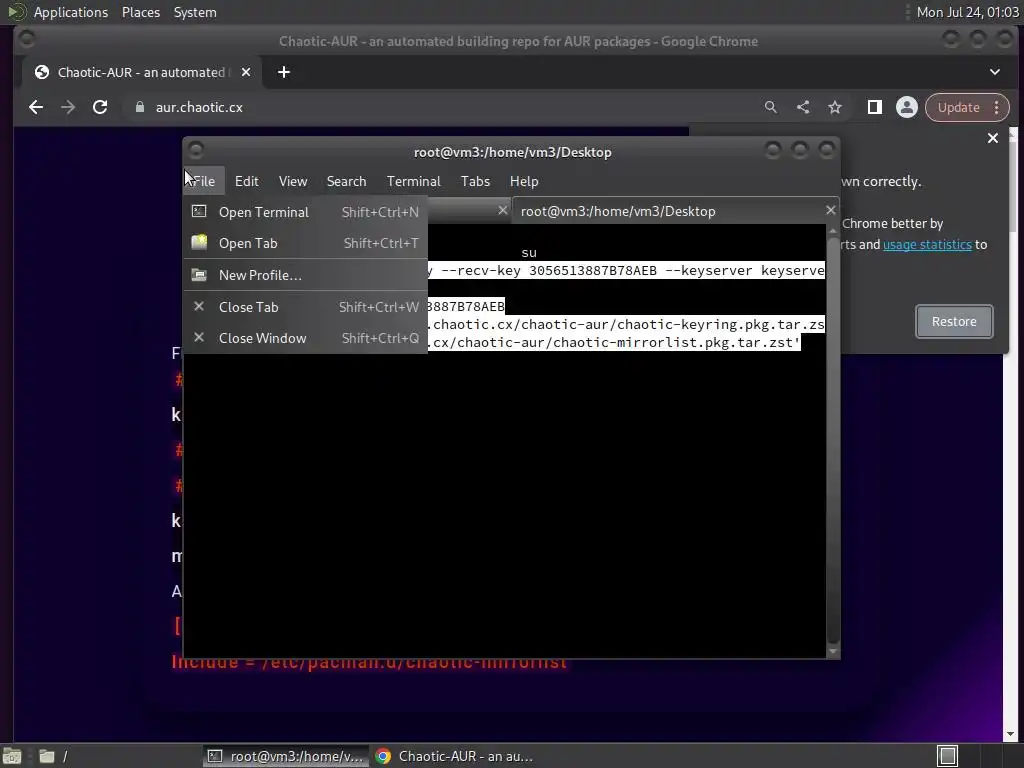Open the Places menu
This screenshot has width=1024, height=768.
(x=140, y=12)
